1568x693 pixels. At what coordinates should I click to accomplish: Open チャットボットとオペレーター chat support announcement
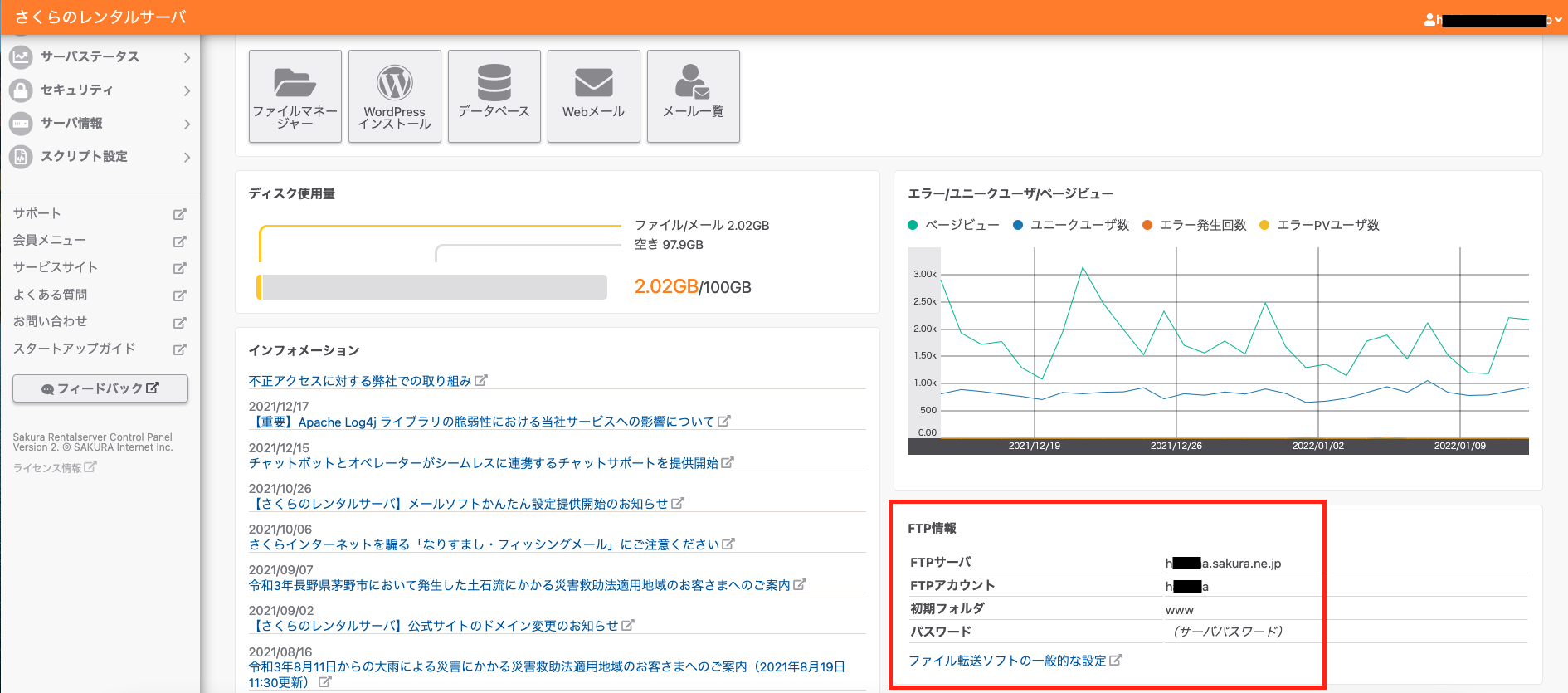pyautogui.click(x=484, y=462)
